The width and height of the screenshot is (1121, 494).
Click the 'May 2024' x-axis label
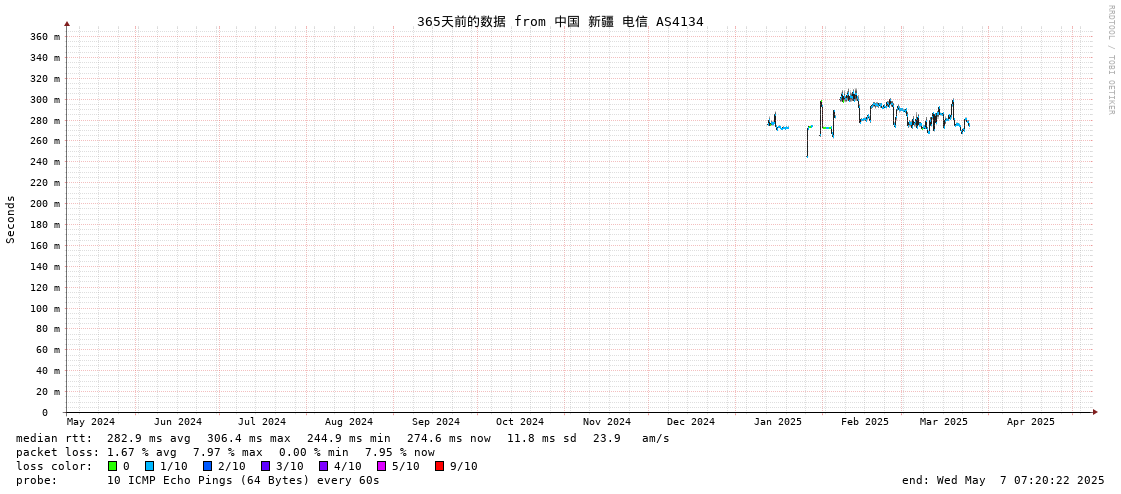[x=91, y=422]
